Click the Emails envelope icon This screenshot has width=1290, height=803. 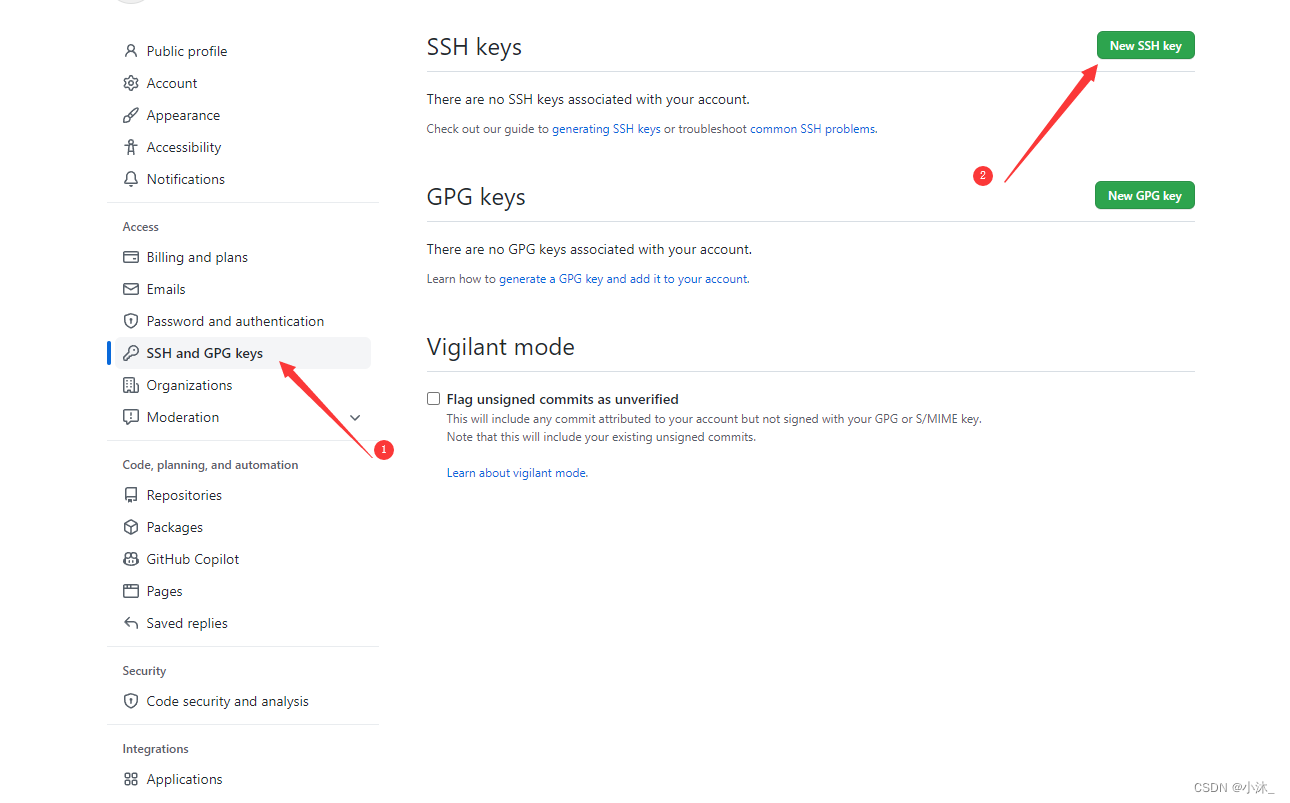click(130, 289)
